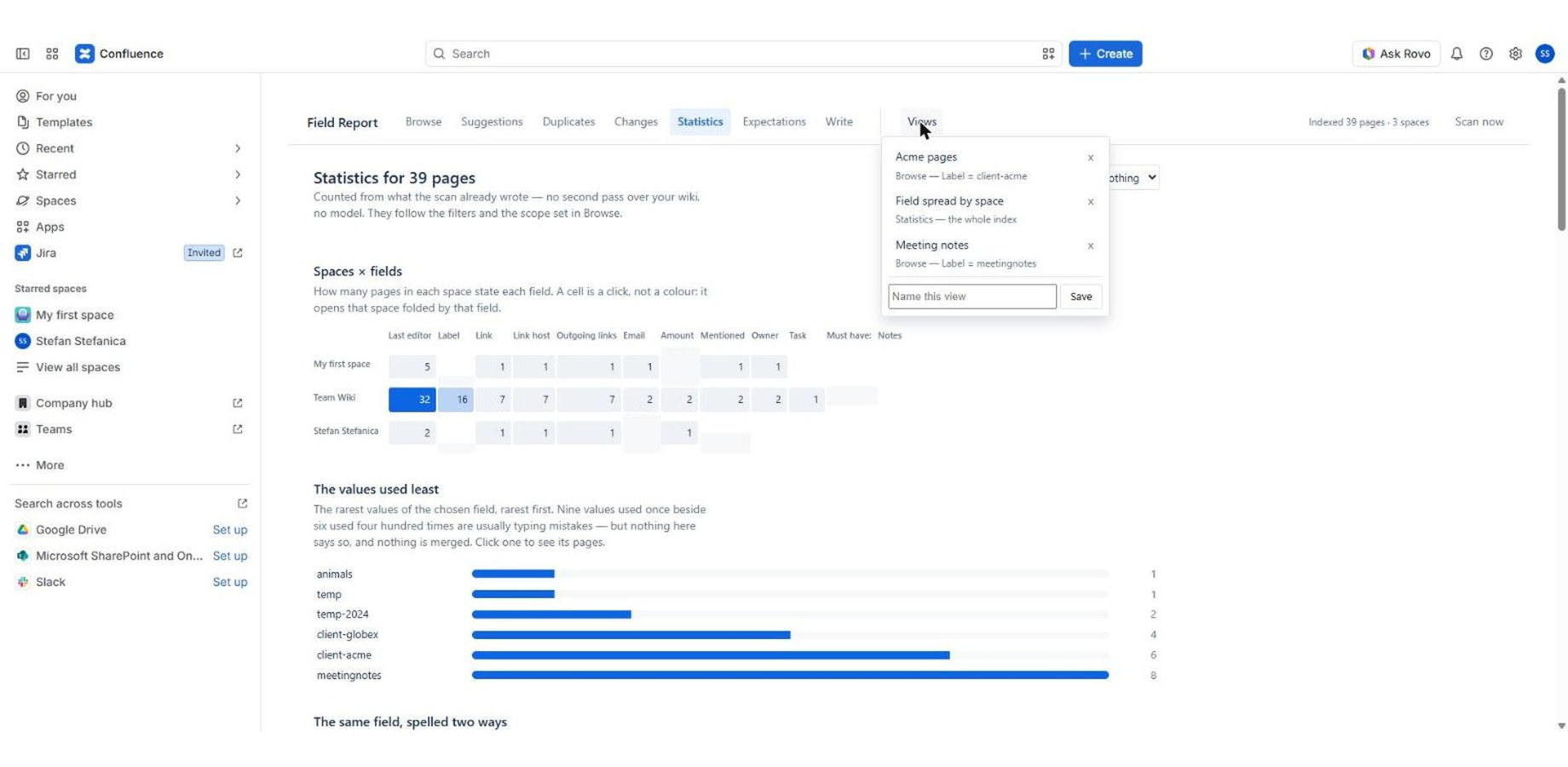Screen dimensions: 1568x767
Task: Open Ask Rovo
Action: (x=1396, y=54)
